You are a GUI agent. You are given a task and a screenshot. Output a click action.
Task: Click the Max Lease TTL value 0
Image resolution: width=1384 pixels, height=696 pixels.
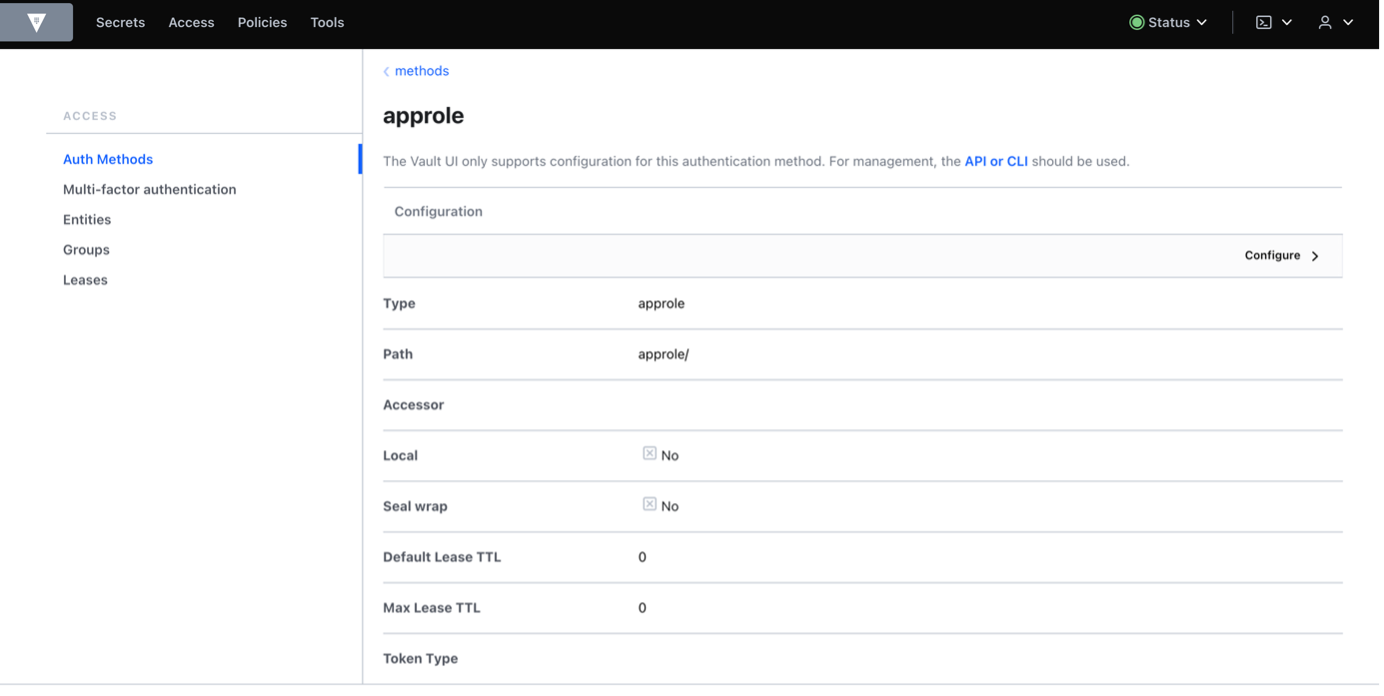[x=643, y=608]
